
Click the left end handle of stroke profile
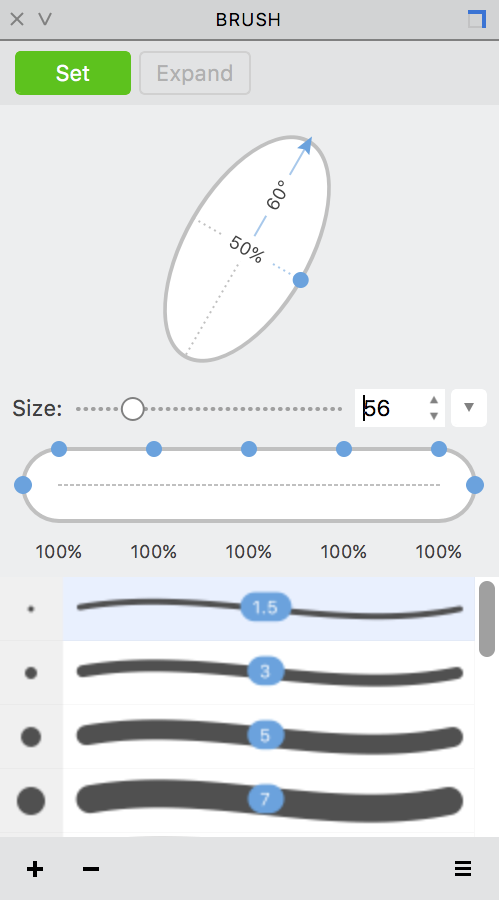[x=23, y=485]
